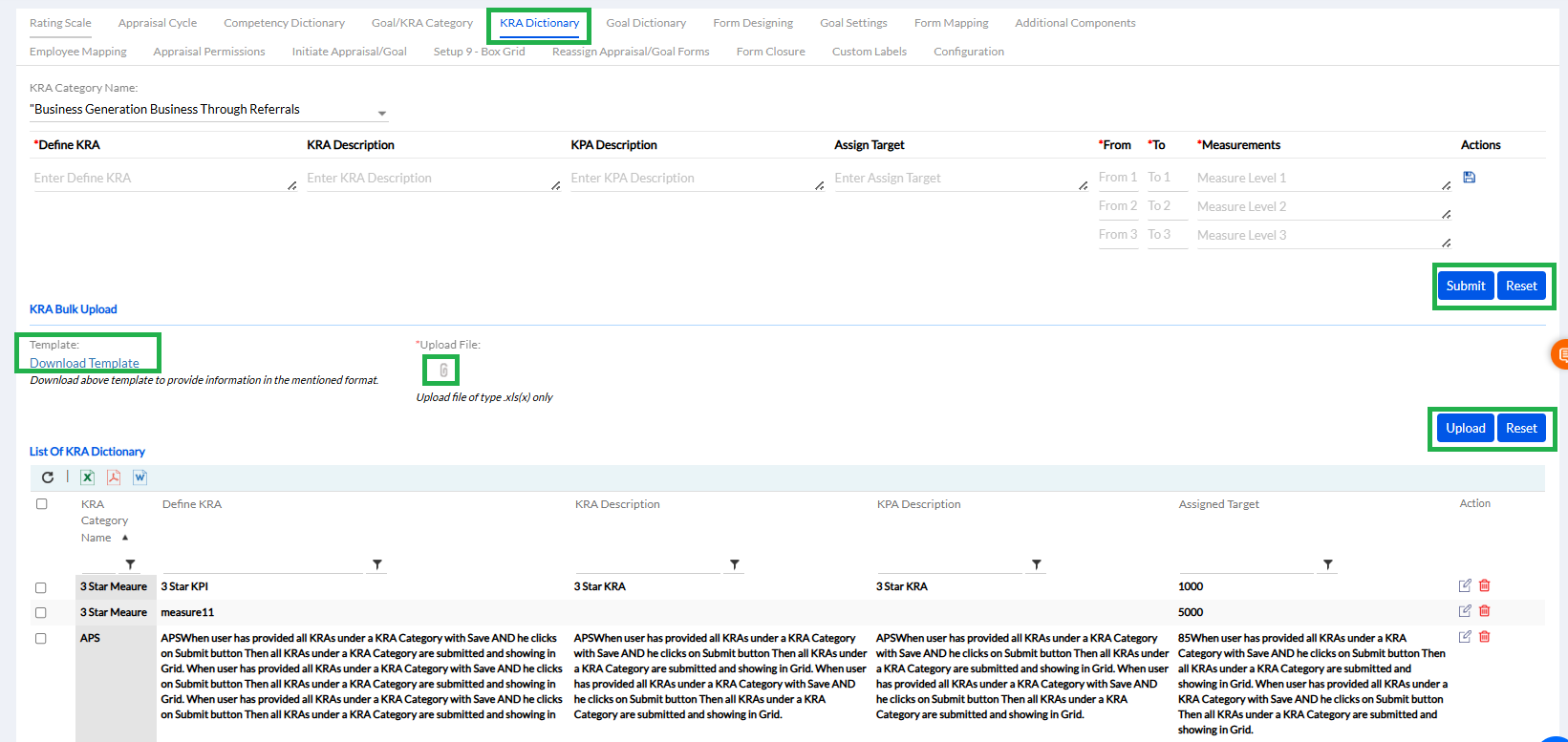The height and width of the screenshot is (742, 1568).
Task: Select the APS row checkbox
Action: tap(41, 639)
